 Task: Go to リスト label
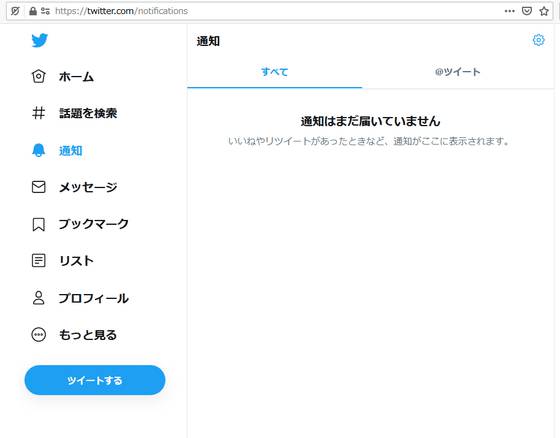(76, 261)
